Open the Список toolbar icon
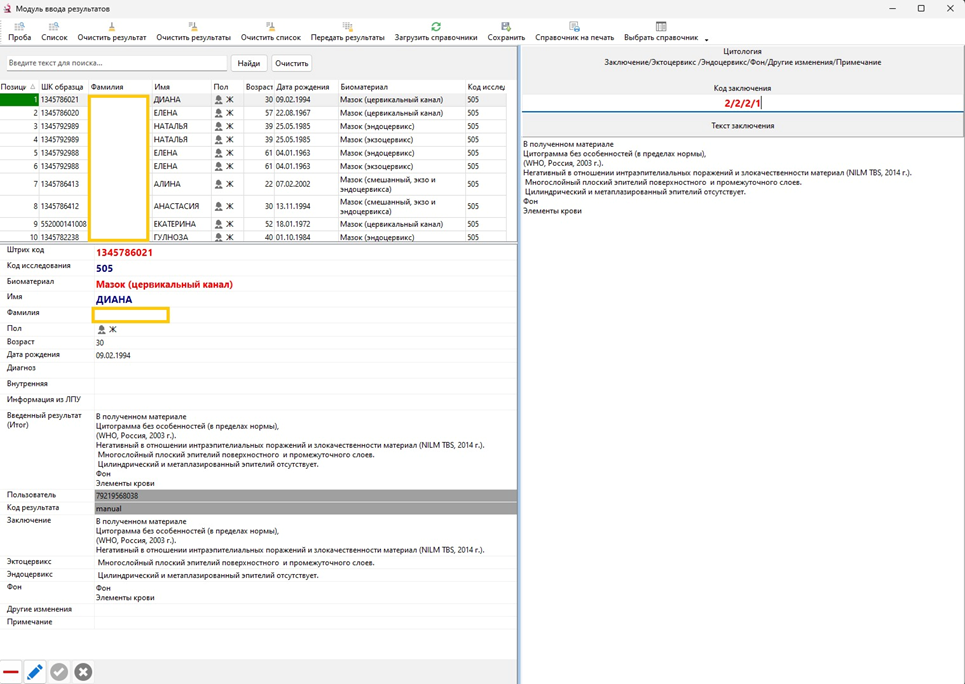 (54, 27)
